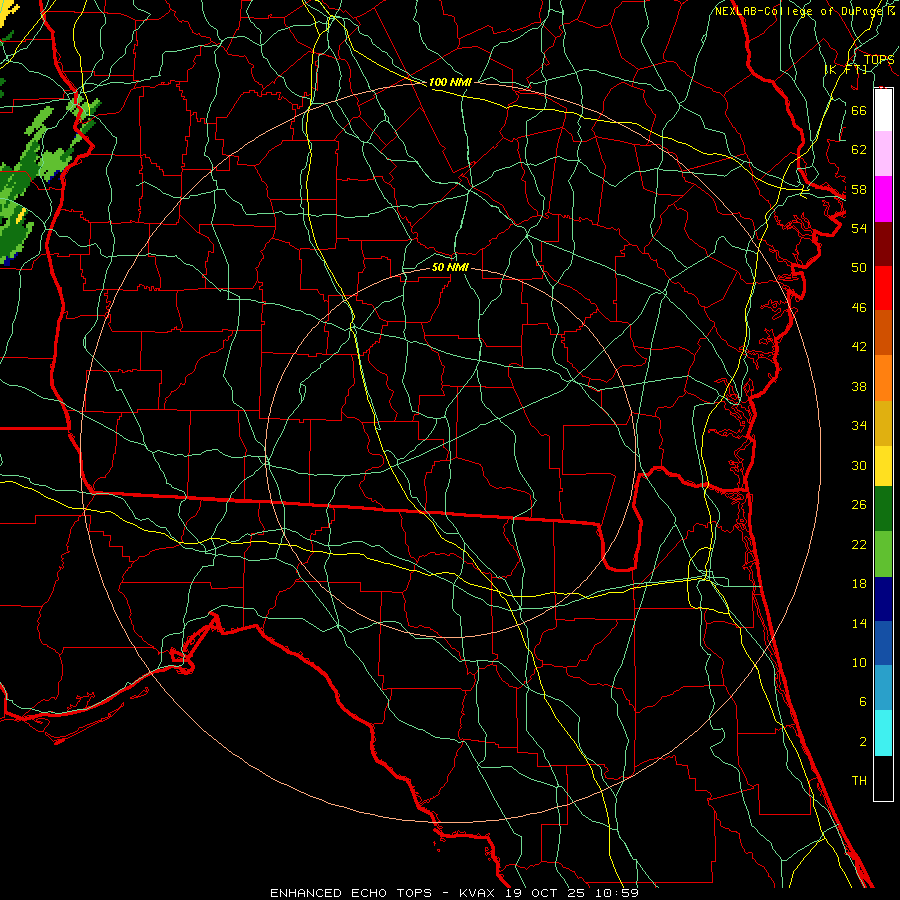Click the legend value 18

point(859,584)
